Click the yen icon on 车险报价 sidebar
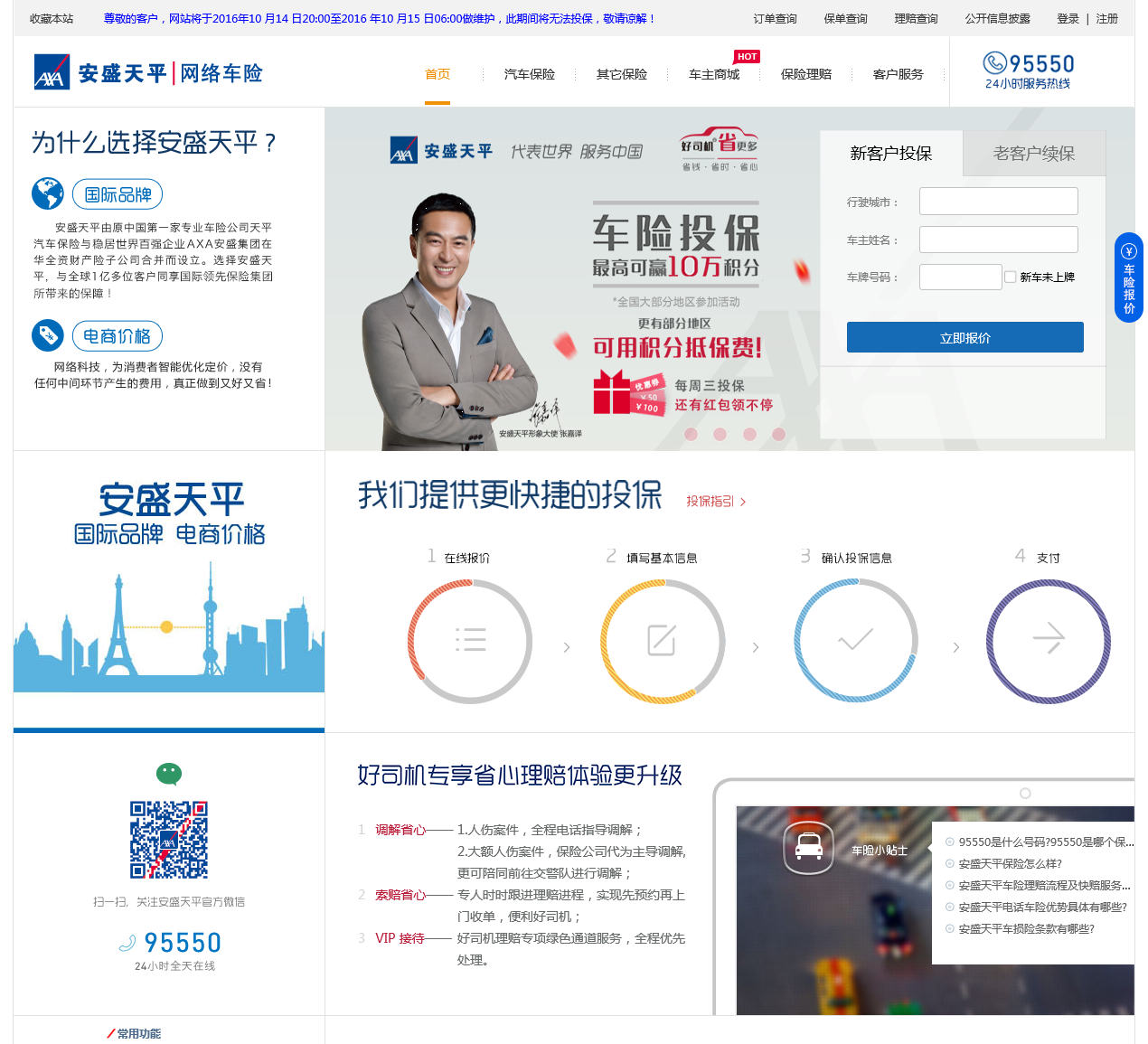The width and height of the screenshot is (1148, 1044). point(1129,251)
